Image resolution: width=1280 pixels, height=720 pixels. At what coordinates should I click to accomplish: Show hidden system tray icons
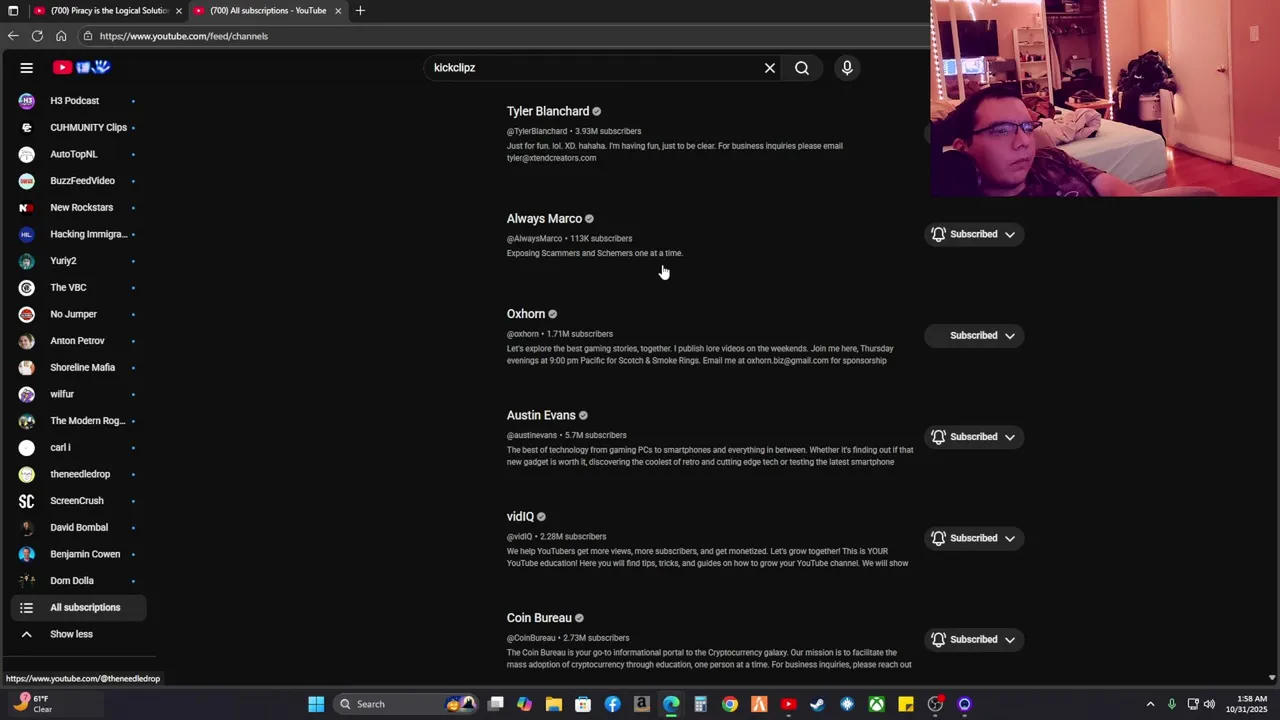[1150, 704]
